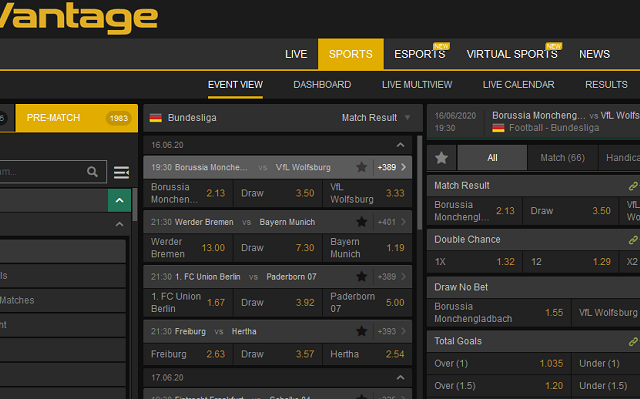This screenshot has width=640, height=399.
Task: Switch to the ESPORTS tab
Action: 420,54
